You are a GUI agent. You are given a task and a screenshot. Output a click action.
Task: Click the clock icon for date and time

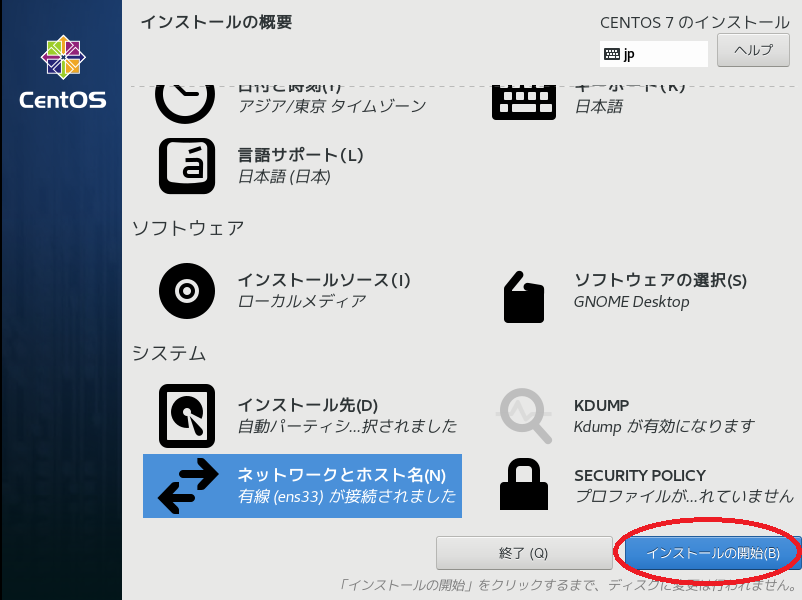(185, 104)
